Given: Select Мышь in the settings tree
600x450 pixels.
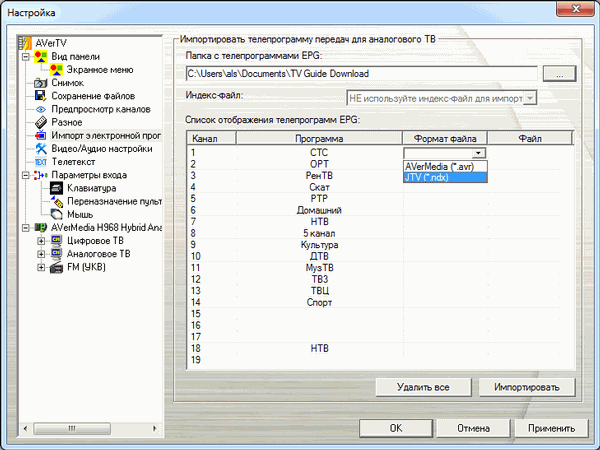Looking at the screenshot, I should click(x=80, y=214).
